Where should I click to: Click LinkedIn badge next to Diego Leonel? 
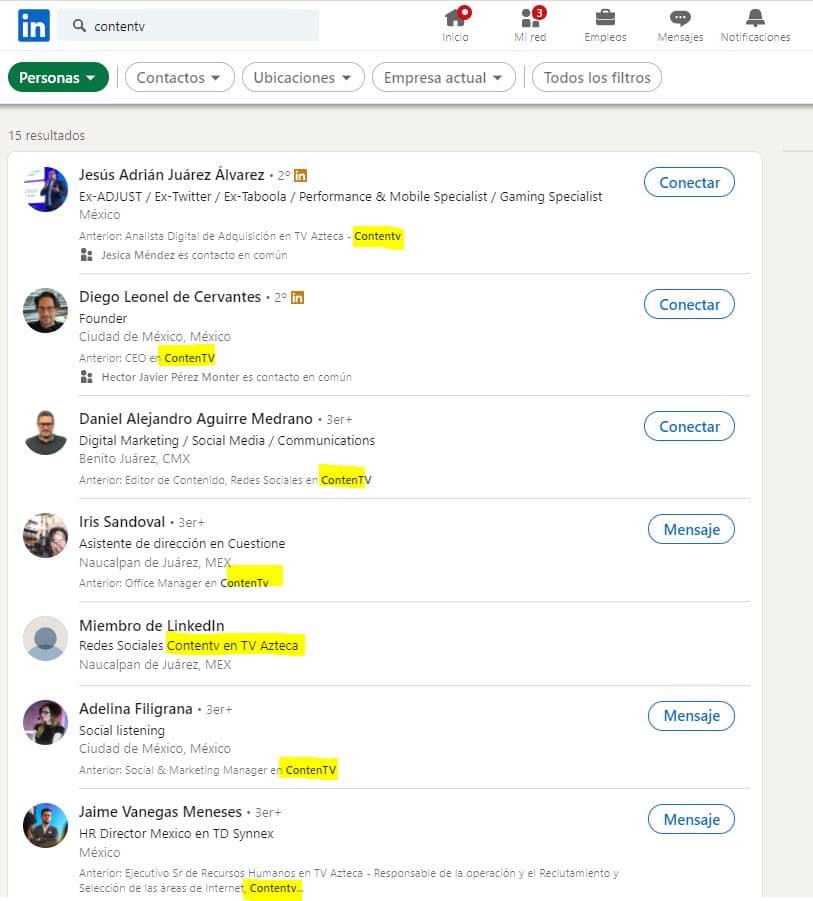(x=297, y=297)
